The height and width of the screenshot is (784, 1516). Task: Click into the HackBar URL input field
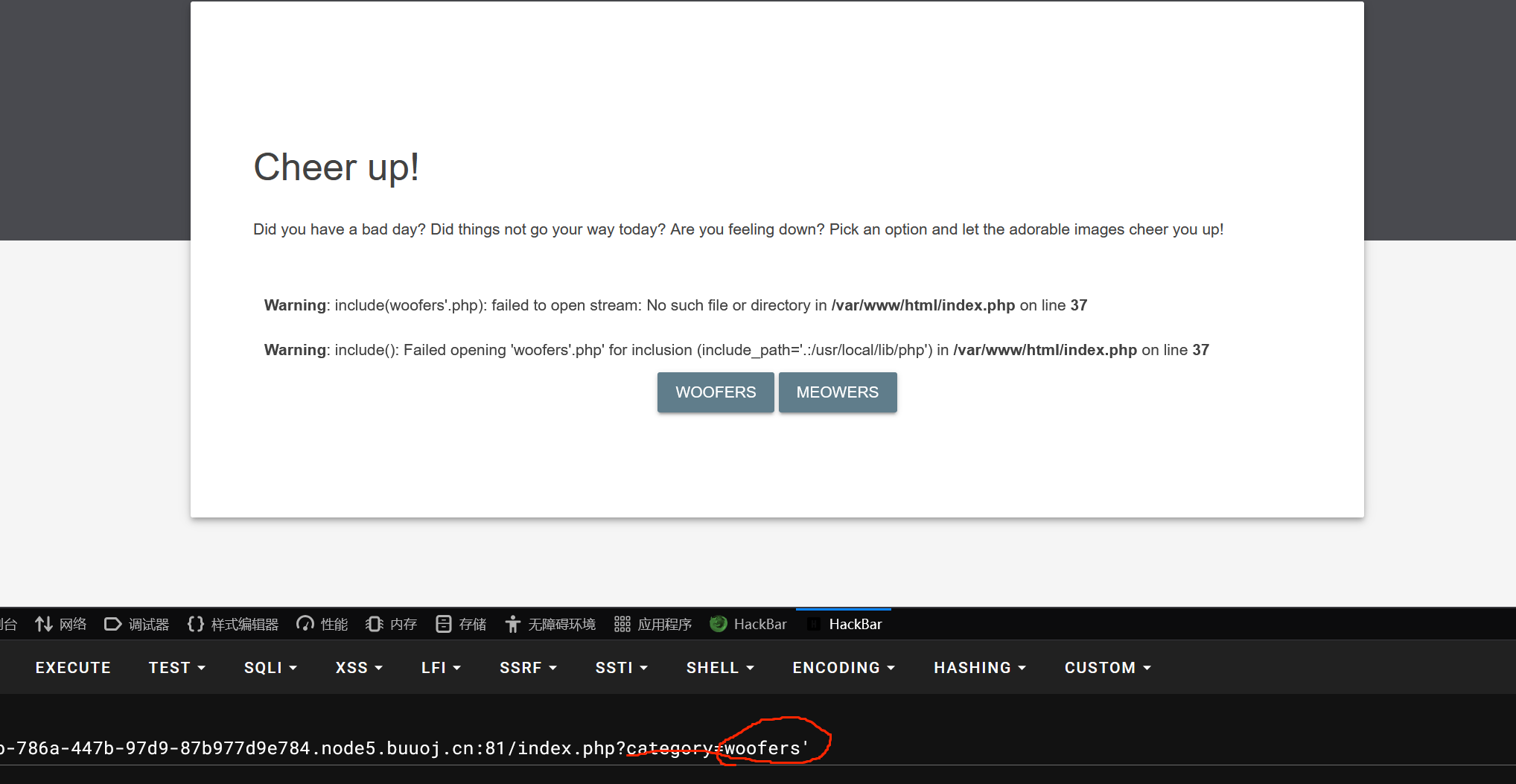tap(1042, 748)
